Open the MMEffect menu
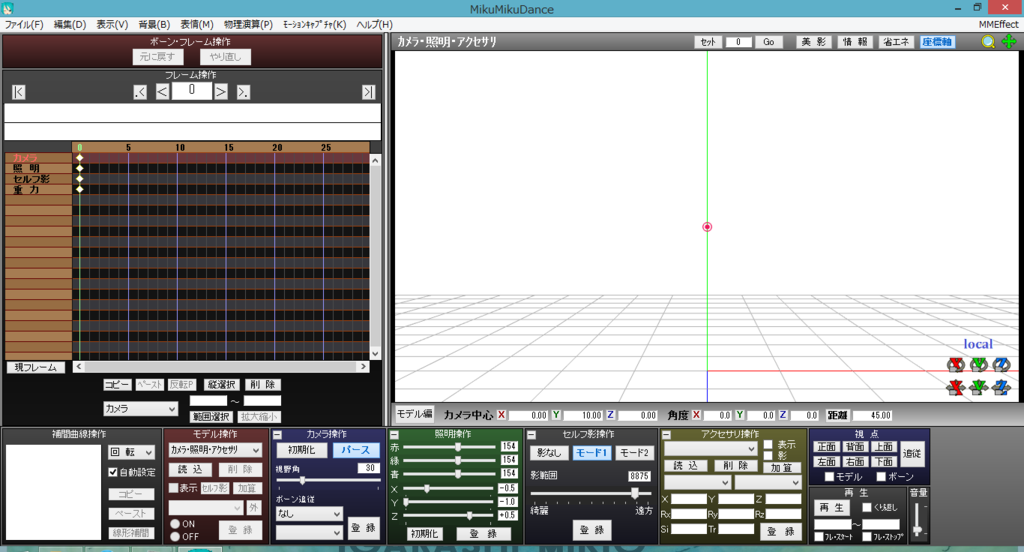This screenshot has height=552, width=1024. (999, 24)
